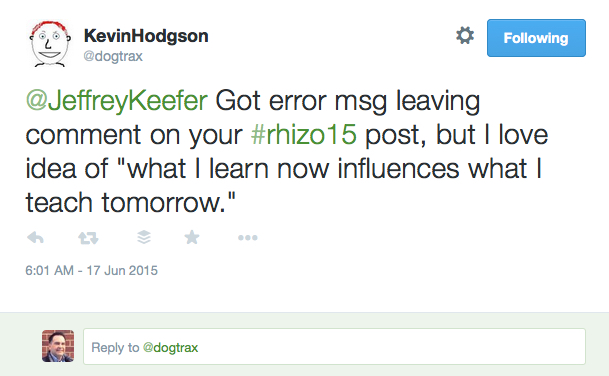609x376 pixels.
Task: Click KevinHodgson's cartoon face avatar
Action: [50, 44]
